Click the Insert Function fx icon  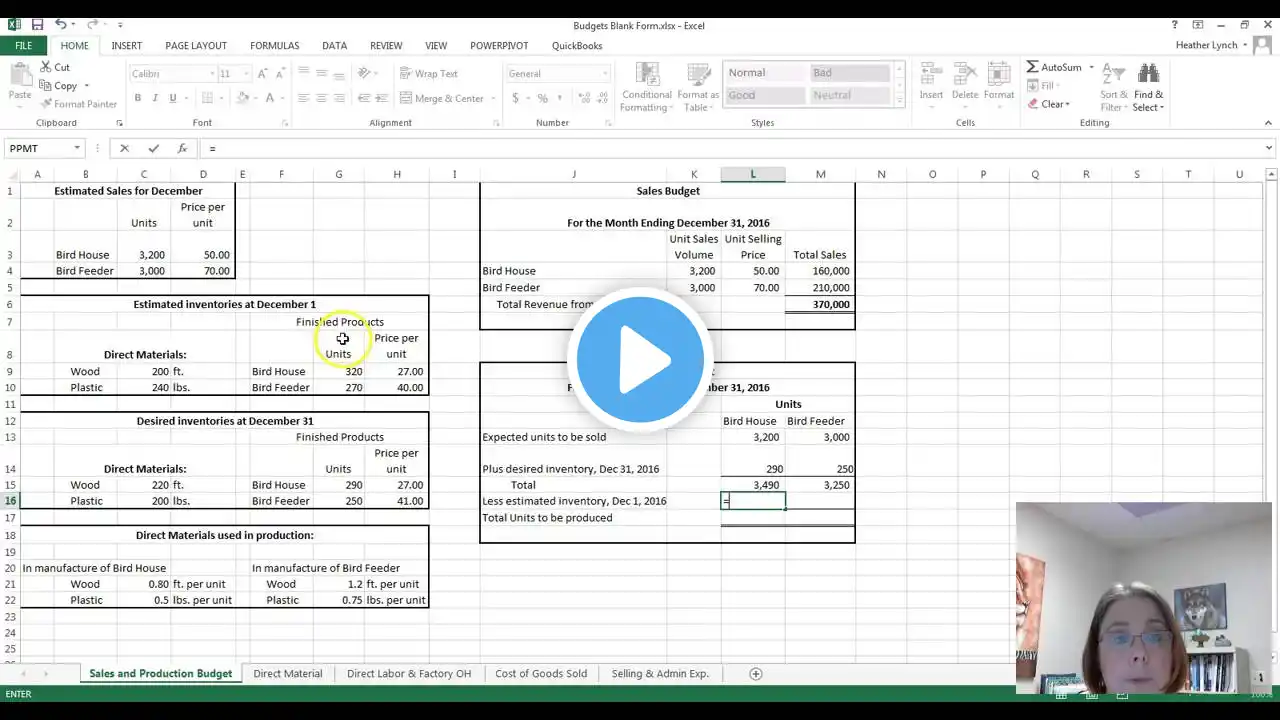click(x=182, y=148)
